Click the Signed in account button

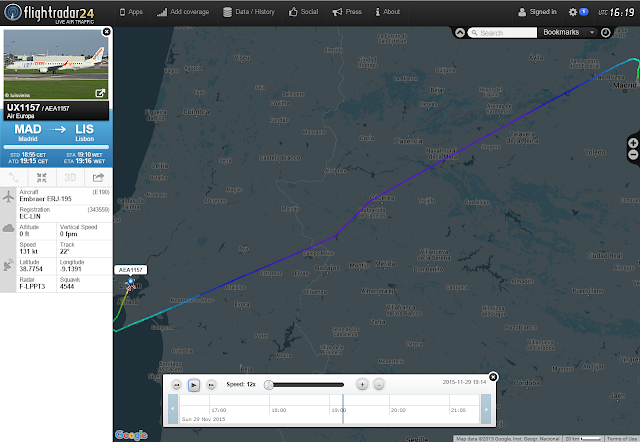point(537,12)
